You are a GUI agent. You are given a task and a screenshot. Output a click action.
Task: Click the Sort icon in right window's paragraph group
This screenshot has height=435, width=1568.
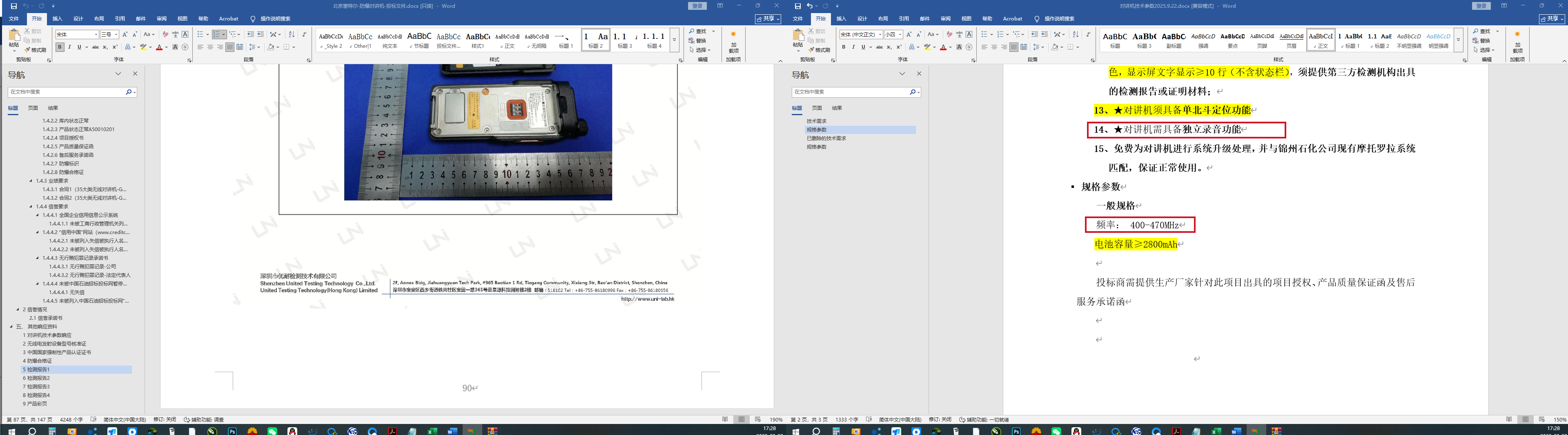(x=1076, y=35)
